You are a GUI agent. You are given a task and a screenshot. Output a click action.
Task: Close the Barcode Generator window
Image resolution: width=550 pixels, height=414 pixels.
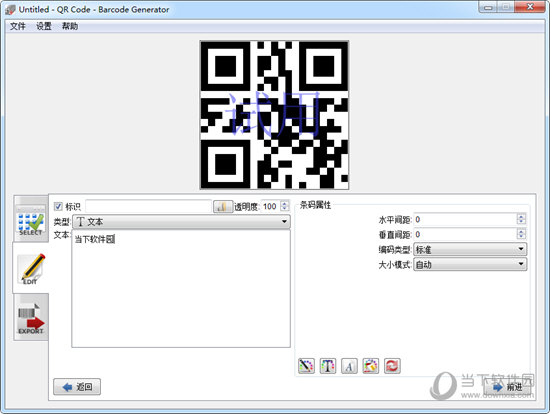(x=530, y=7)
